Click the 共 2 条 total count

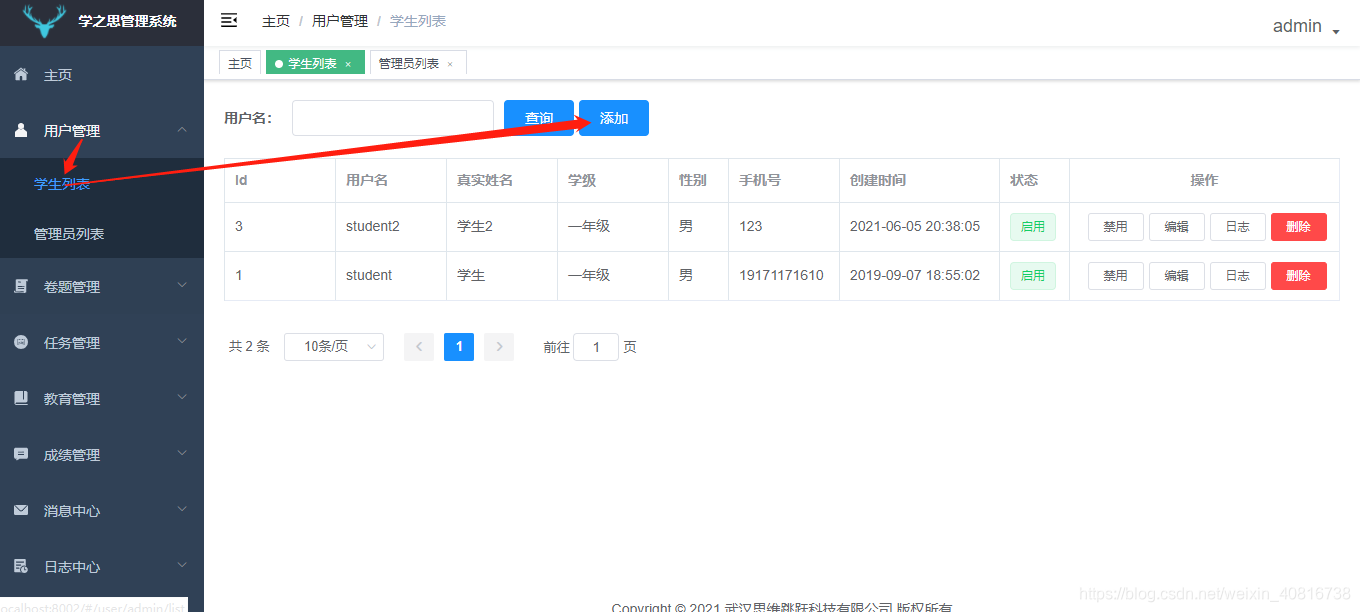tap(249, 347)
